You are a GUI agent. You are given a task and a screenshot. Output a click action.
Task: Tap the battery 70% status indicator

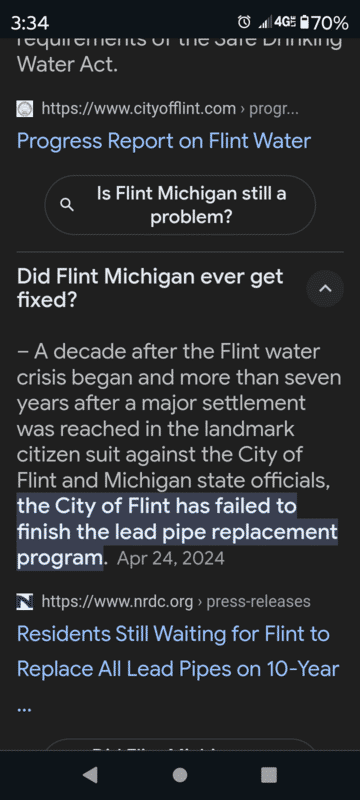click(324, 22)
